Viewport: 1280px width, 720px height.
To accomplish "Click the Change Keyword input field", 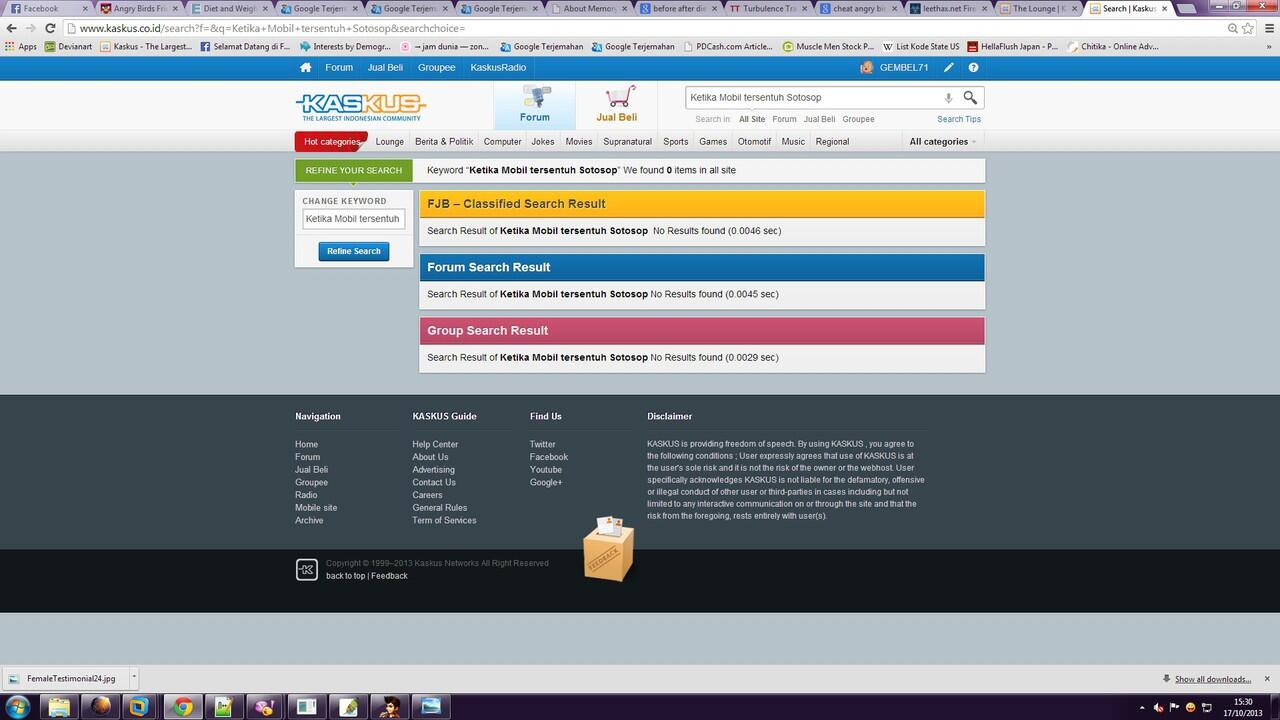I will [354, 219].
